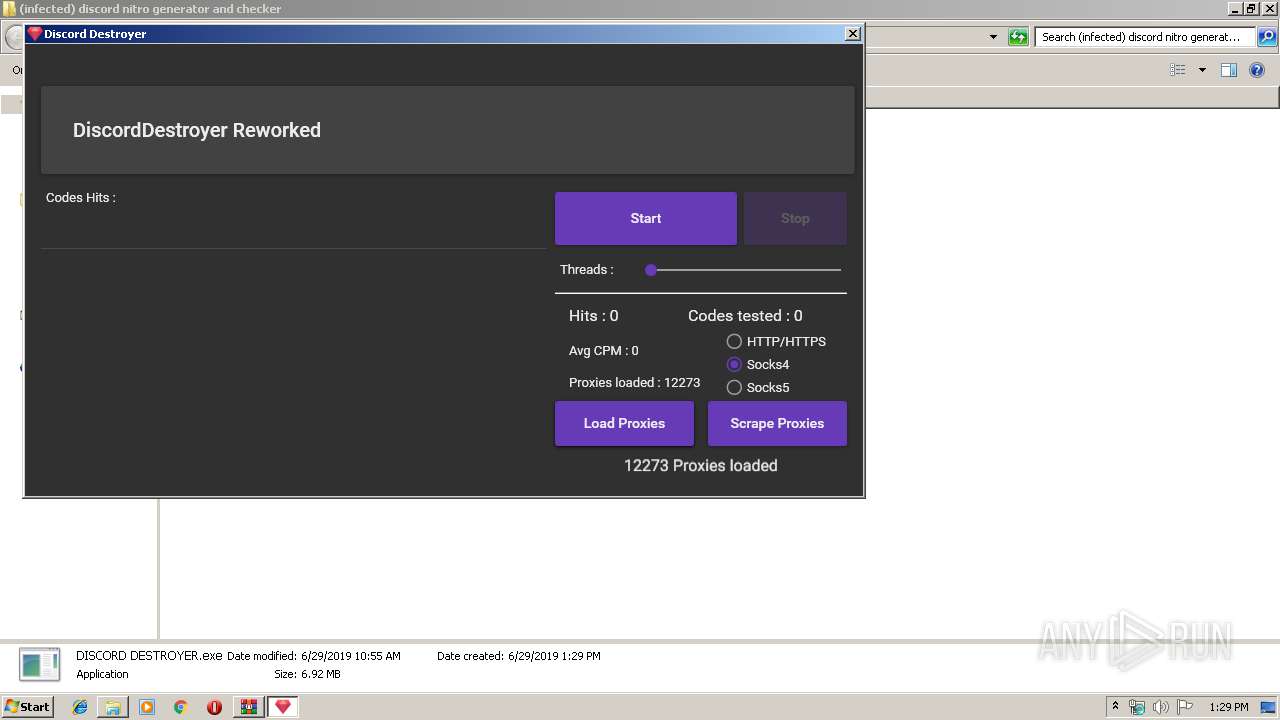This screenshot has height=720, width=1280.
Task: Open Explorer help icon
Action: coord(1257,70)
